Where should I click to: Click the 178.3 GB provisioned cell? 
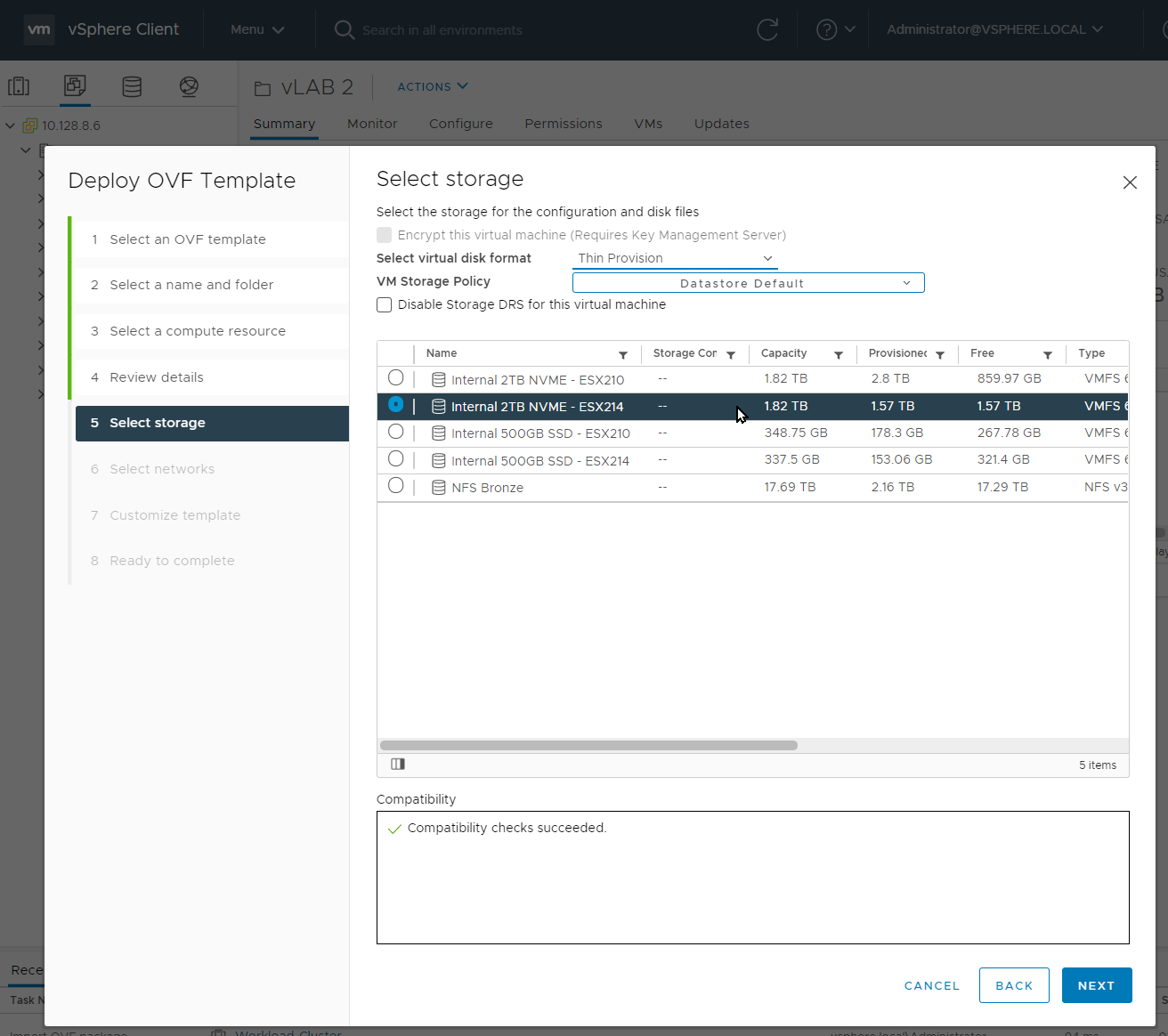[x=896, y=433]
